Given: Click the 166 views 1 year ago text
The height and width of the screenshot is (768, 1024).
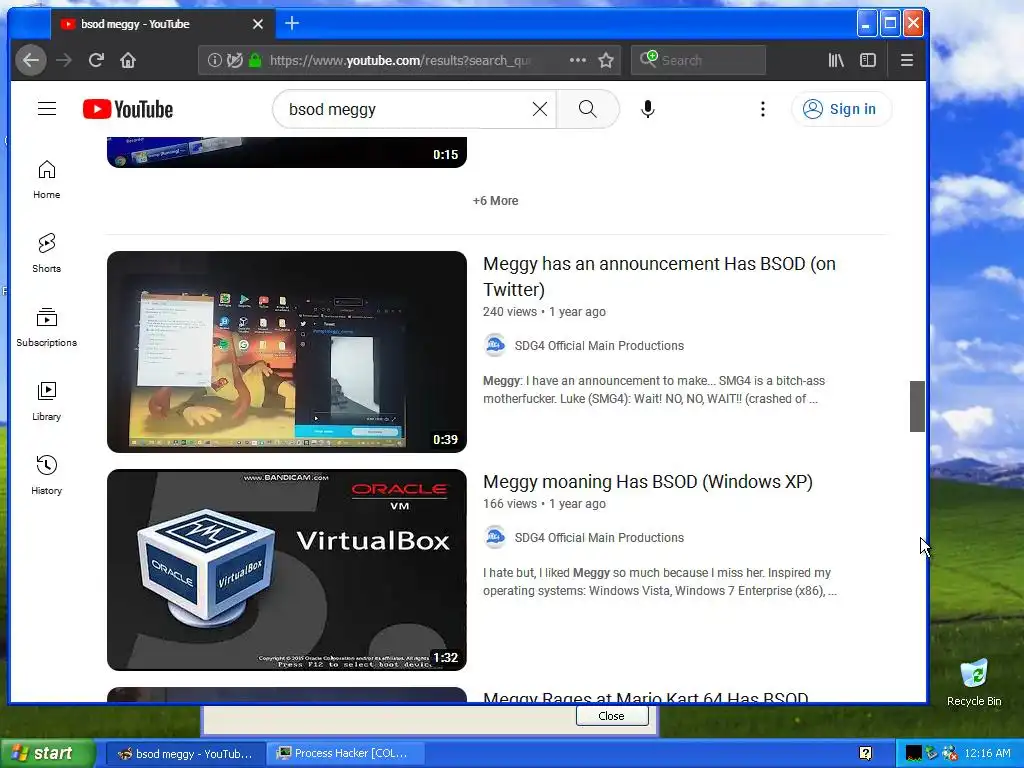Looking at the screenshot, I should (544, 504).
